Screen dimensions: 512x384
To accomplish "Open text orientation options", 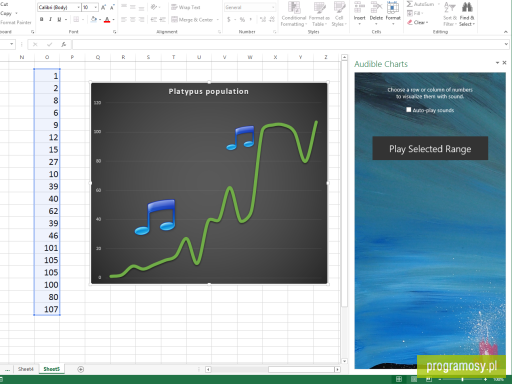I will click(155, 7).
